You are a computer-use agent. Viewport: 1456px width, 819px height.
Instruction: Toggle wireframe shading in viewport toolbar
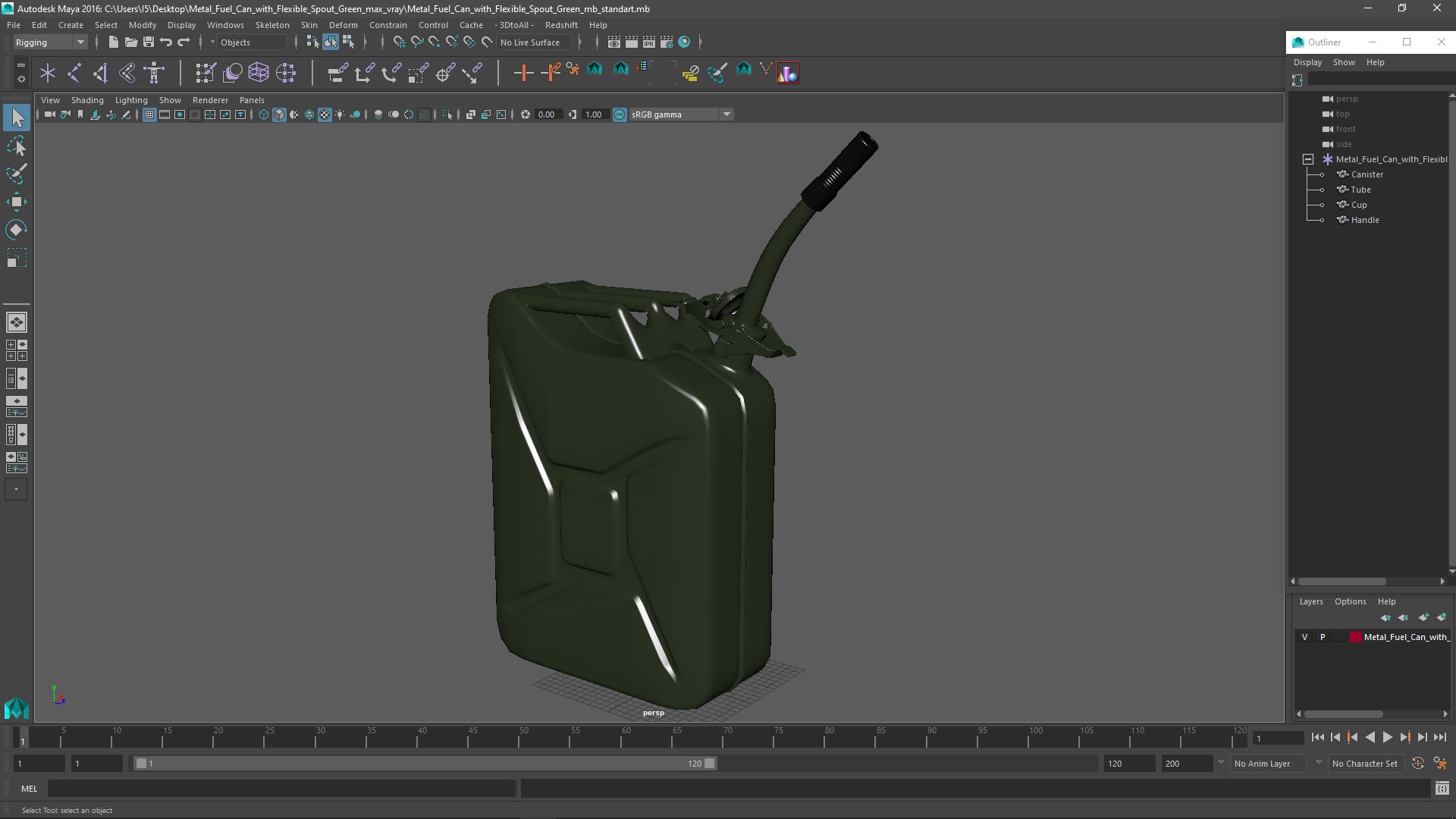coord(264,115)
